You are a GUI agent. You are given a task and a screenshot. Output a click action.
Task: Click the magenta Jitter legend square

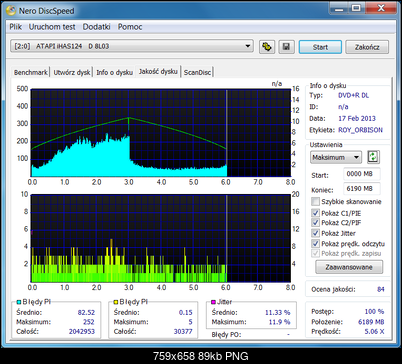click(x=213, y=302)
